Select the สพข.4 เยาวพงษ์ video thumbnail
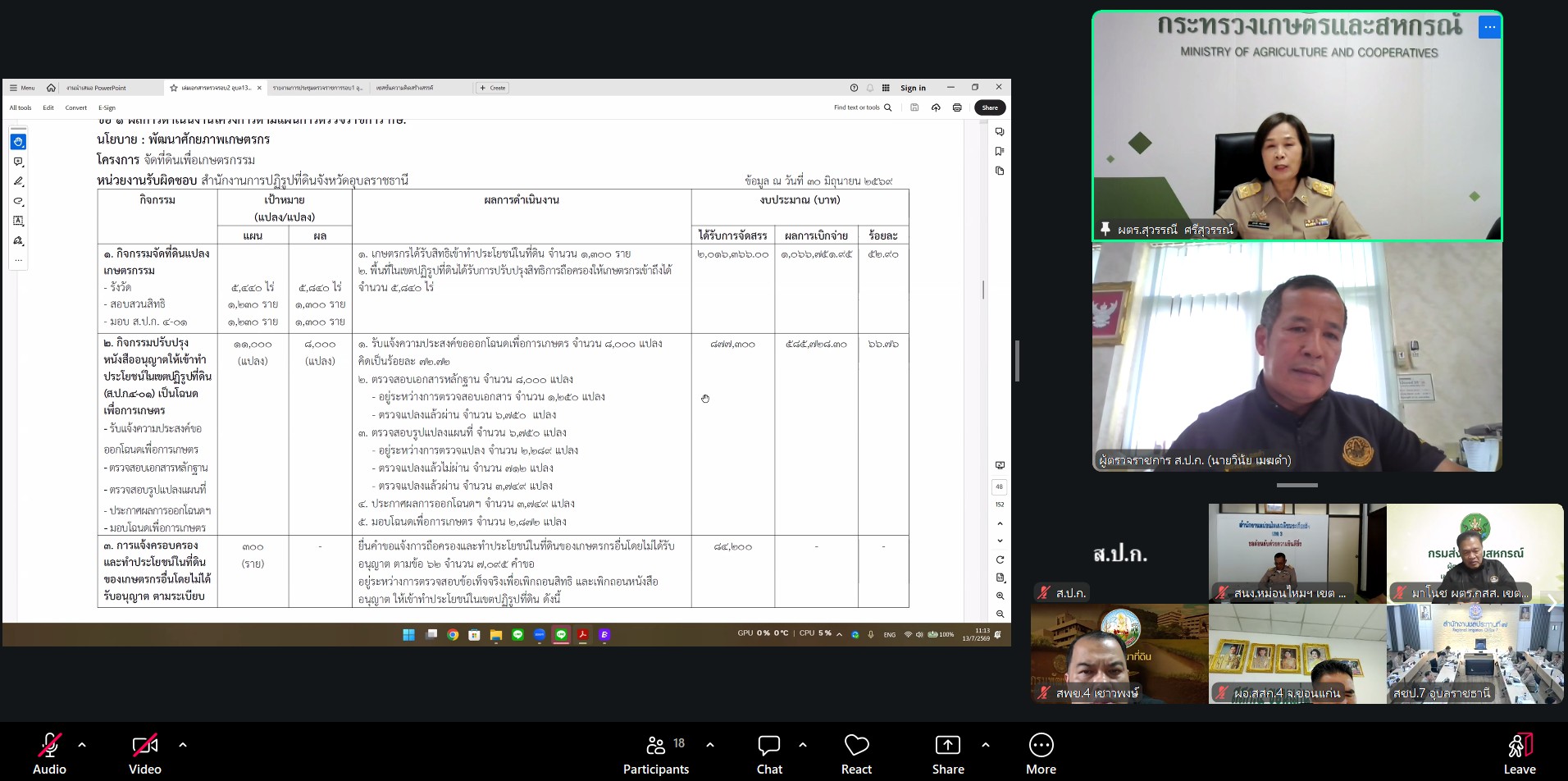 pyautogui.click(x=1119, y=655)
